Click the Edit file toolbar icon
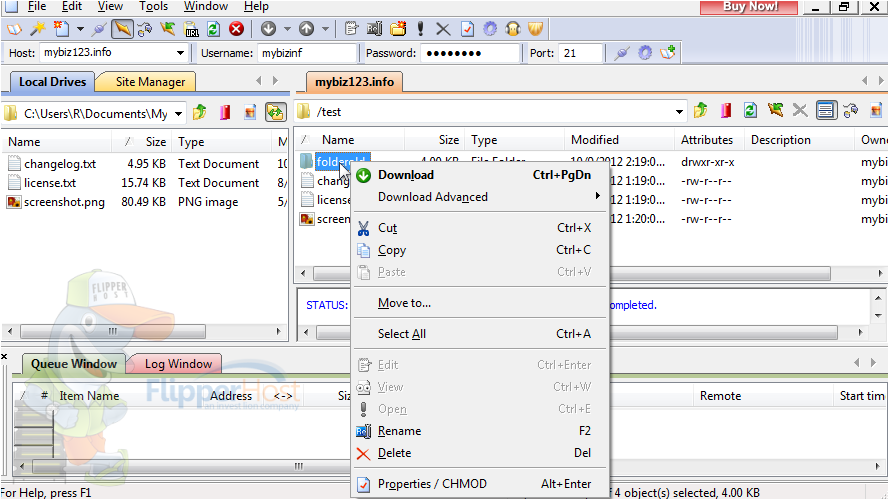This screenshot has width=889, height=500. [352, 28]
